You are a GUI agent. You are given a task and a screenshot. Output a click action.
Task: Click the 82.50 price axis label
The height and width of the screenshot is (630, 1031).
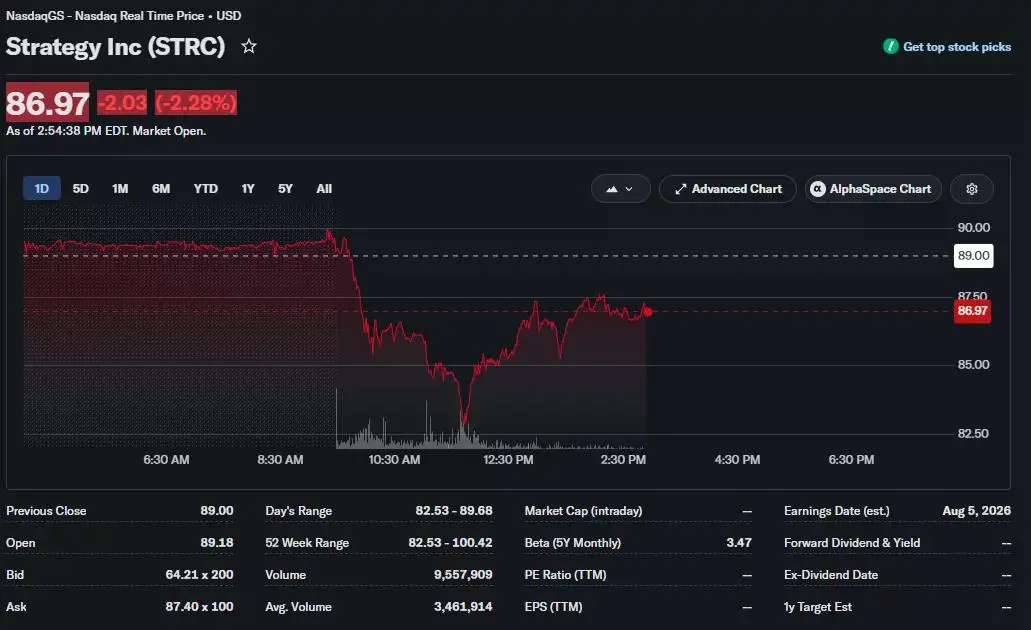pyautogui.click(x=973, y=433)
